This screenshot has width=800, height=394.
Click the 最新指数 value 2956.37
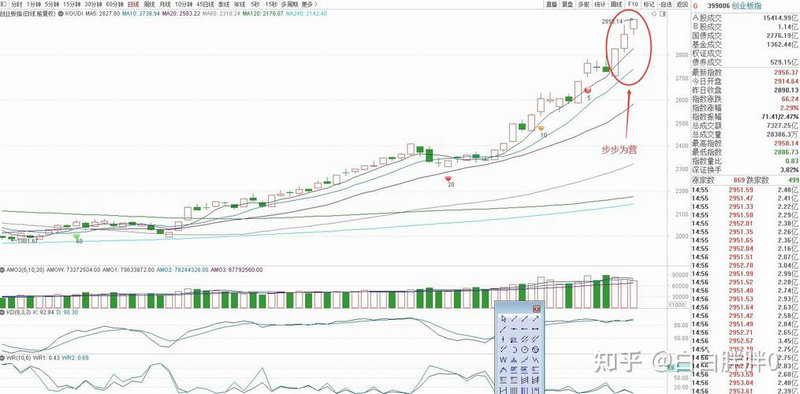(x=786, y=73)
